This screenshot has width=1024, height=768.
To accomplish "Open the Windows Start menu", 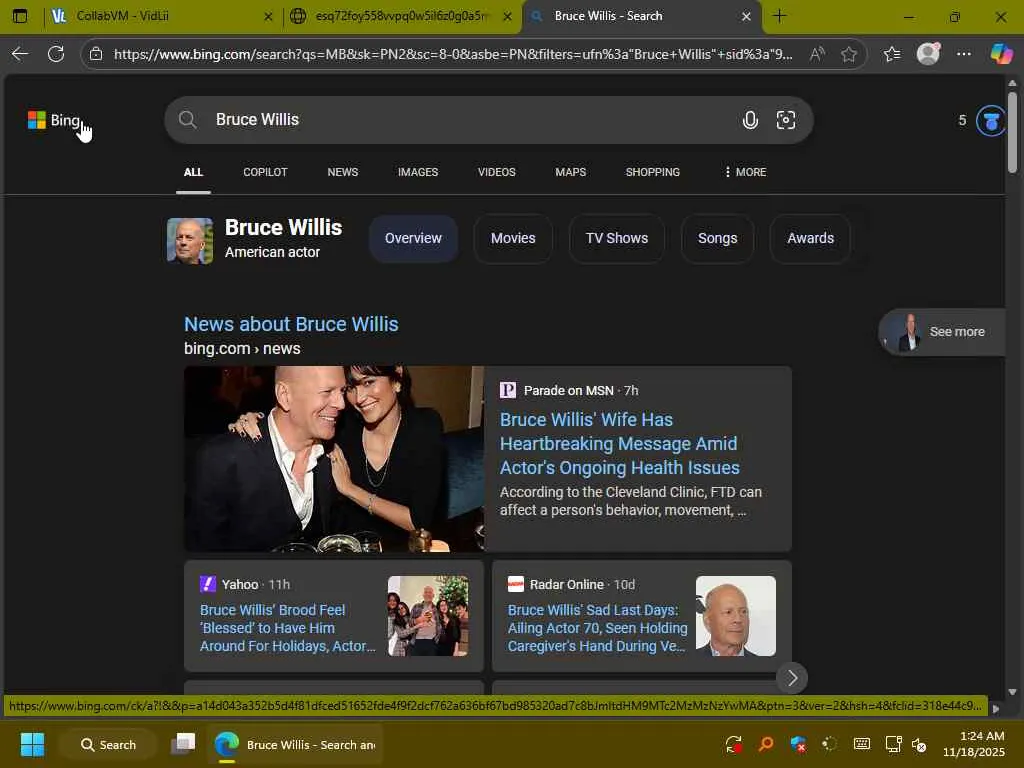I will [x=32, y=744].
